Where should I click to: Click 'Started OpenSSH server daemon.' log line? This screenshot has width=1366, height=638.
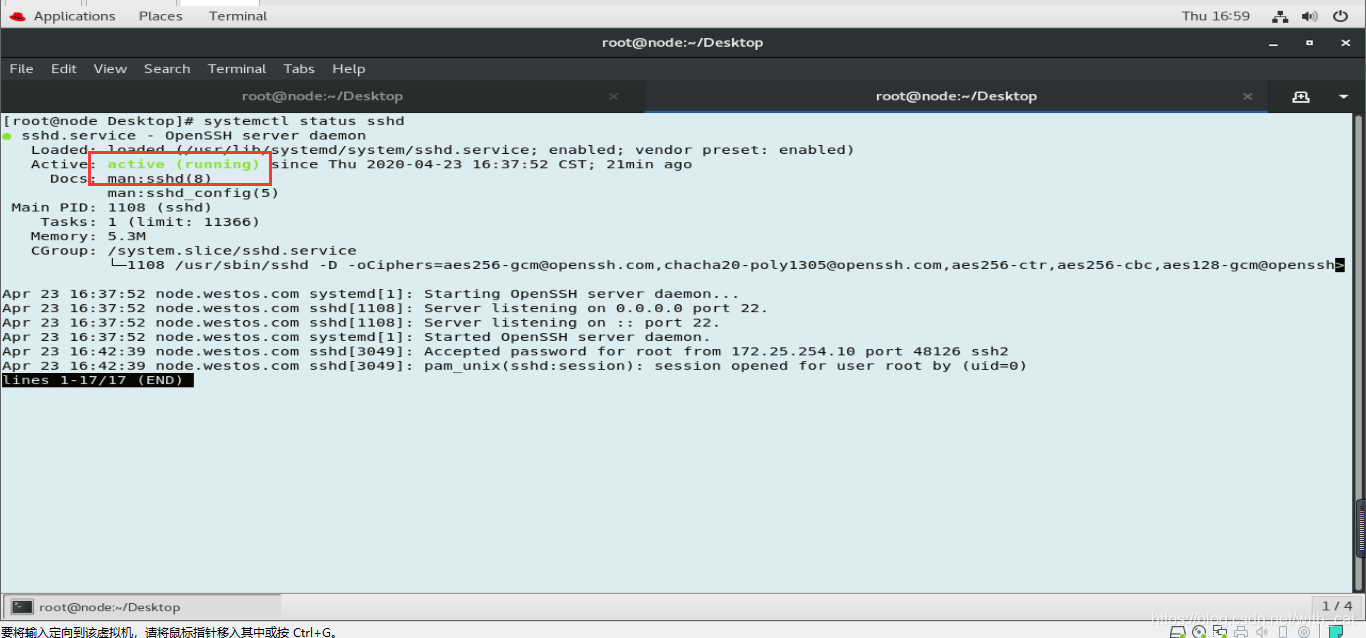(x=356, y=337)
